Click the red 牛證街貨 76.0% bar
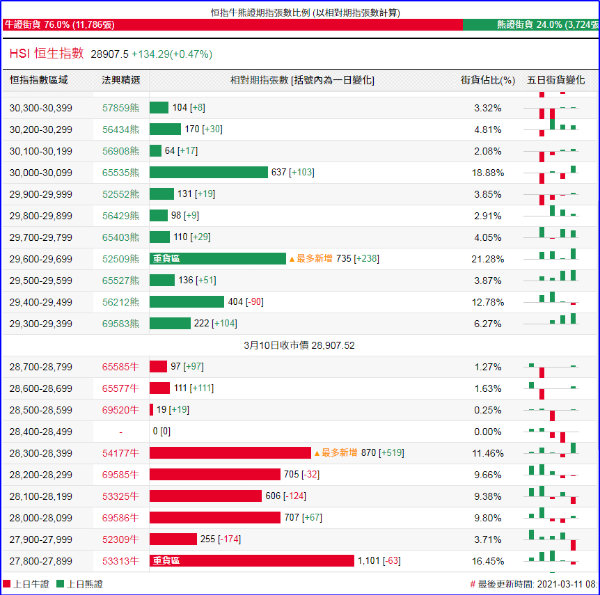600x595 pixels. [x=233, y=25]
